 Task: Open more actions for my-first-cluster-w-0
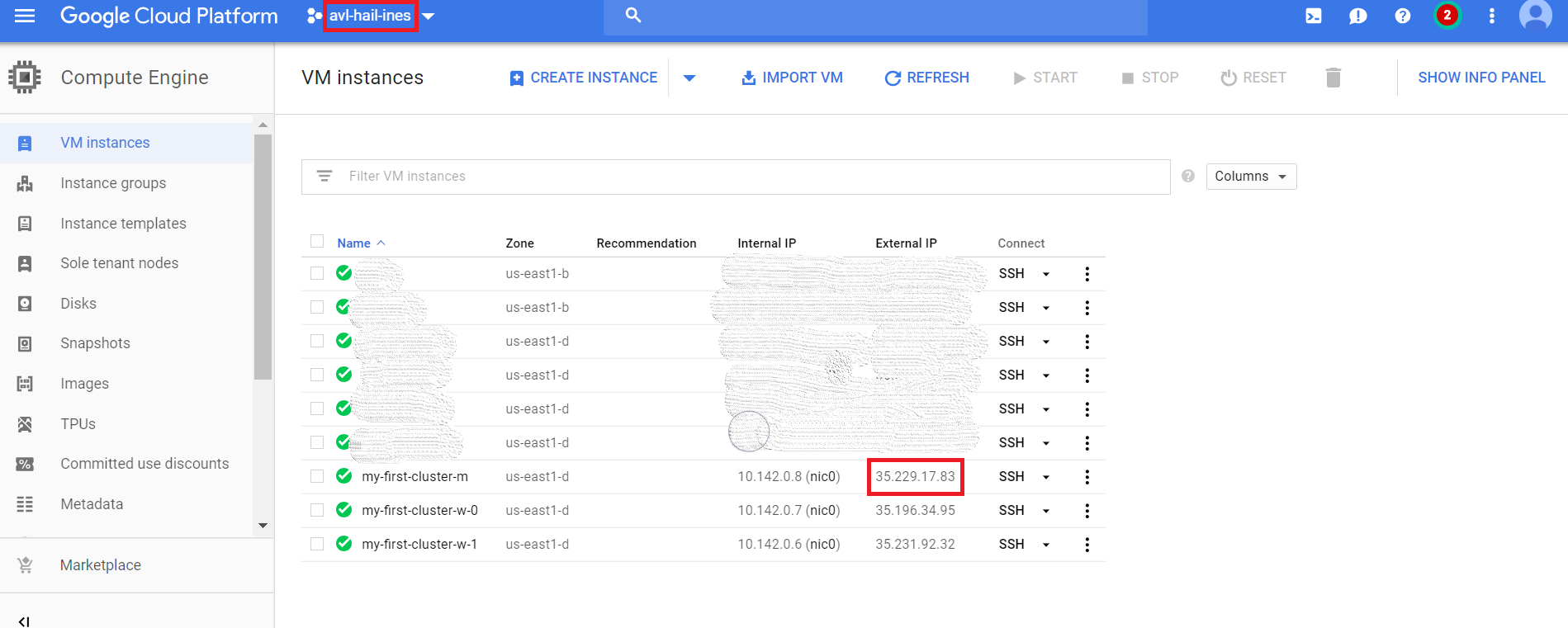tap(1087, 511)
